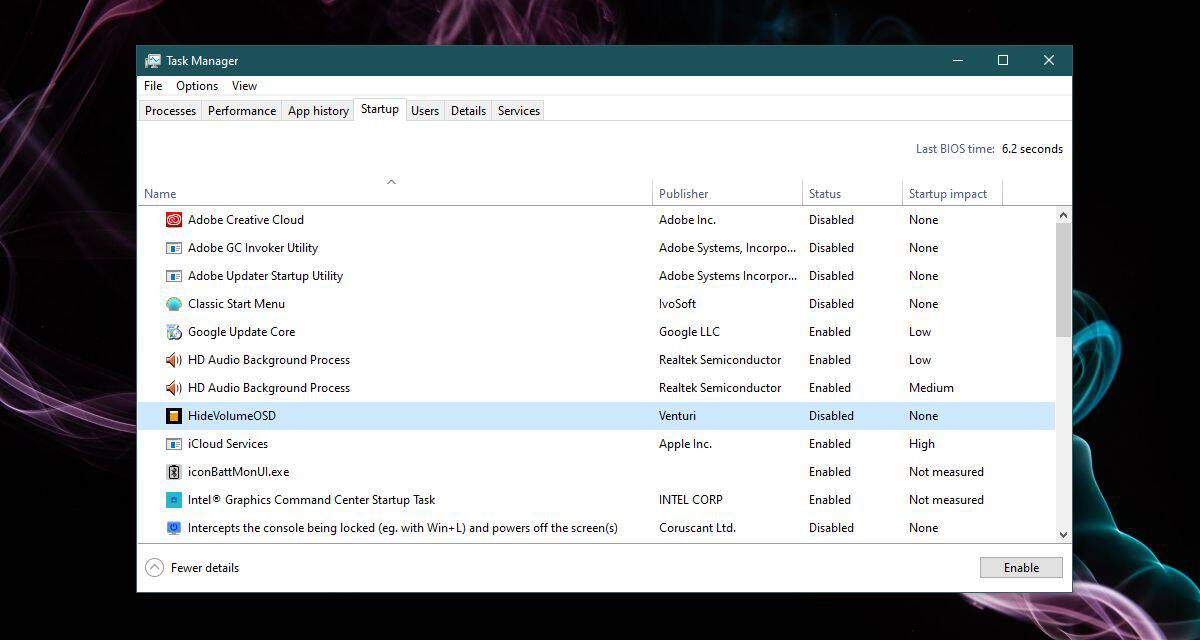Click the Adobe Creative Cloud icon

click(x=174, y=220)
